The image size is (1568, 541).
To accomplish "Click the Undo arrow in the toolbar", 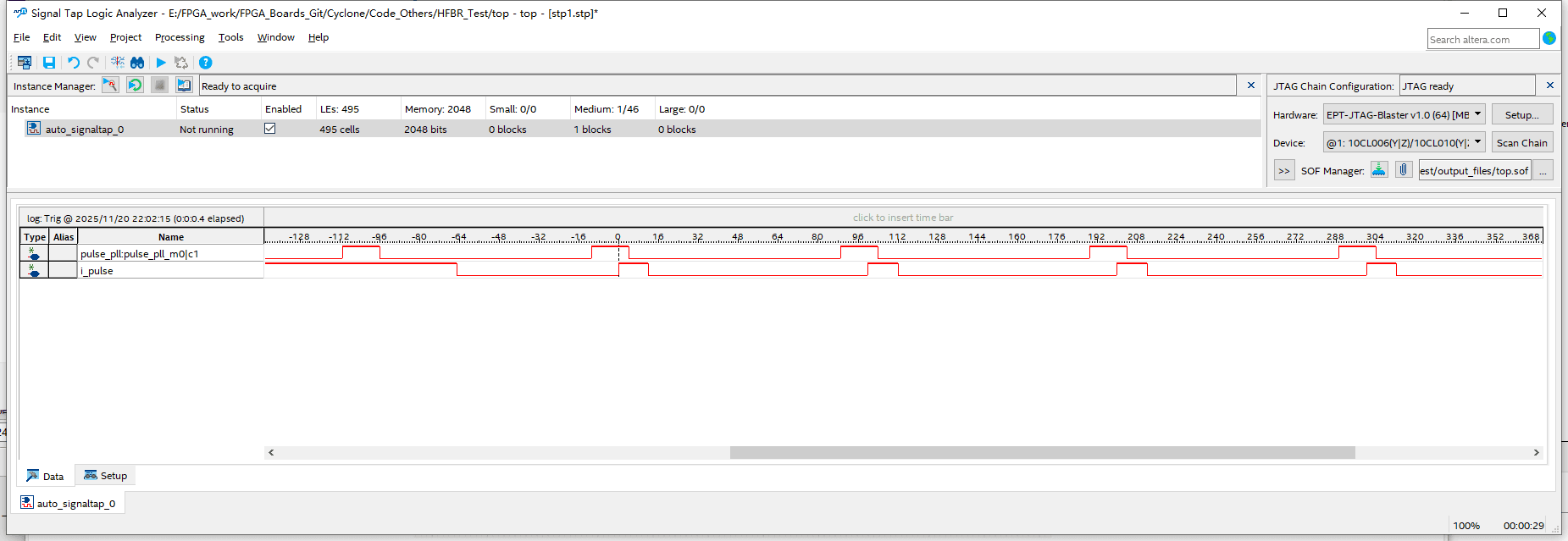I will coord(74,63).
